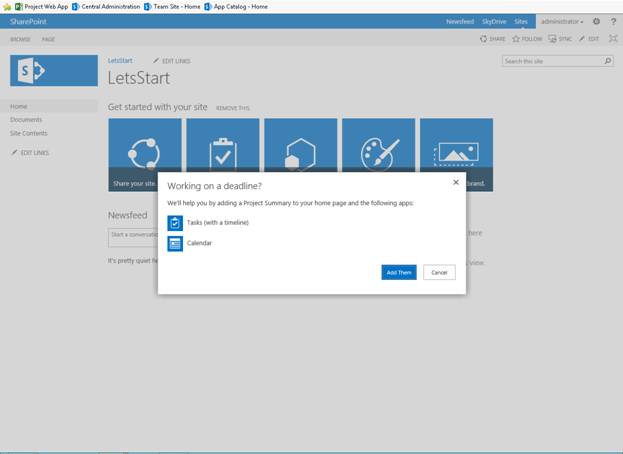This screenshot has width=623, height=454.
Task: Click the search magnifier icon
Action: click(x=608, y=61)
